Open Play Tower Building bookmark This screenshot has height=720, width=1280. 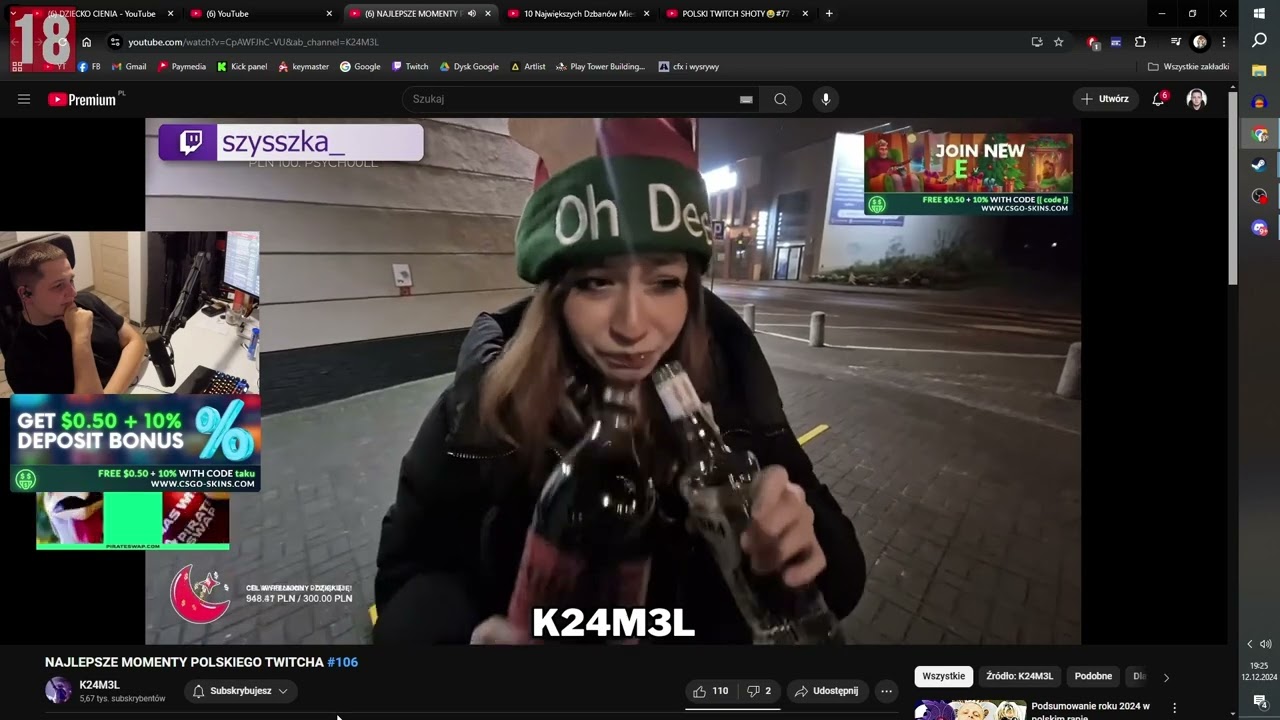600,67
